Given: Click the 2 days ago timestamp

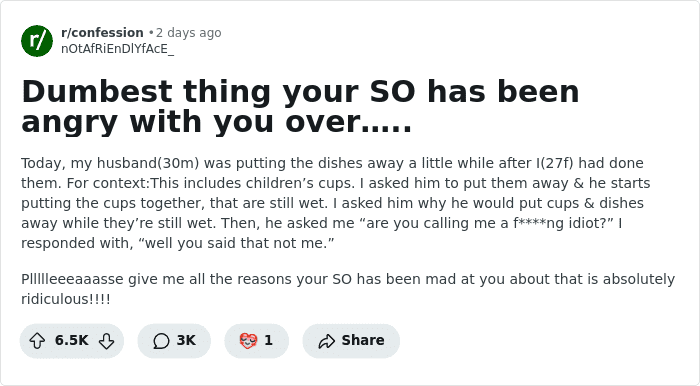Looking at the screenshot, I should (188, 33).
